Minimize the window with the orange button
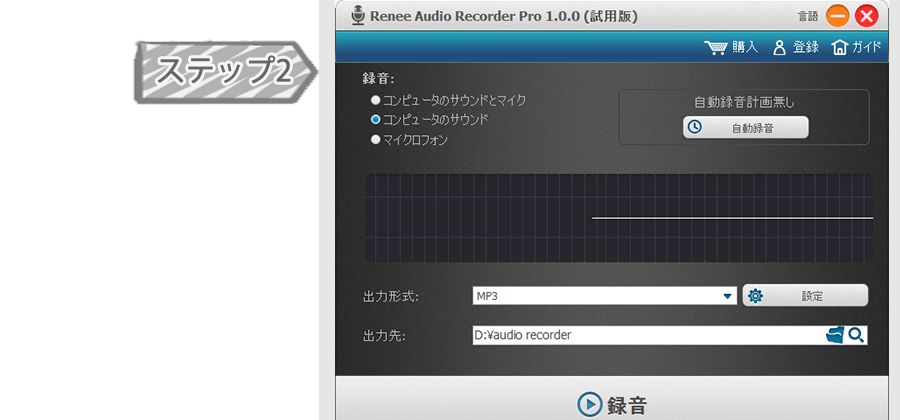Image resolution: width=900 pixels, height=420 pixels. coord(837,16)
